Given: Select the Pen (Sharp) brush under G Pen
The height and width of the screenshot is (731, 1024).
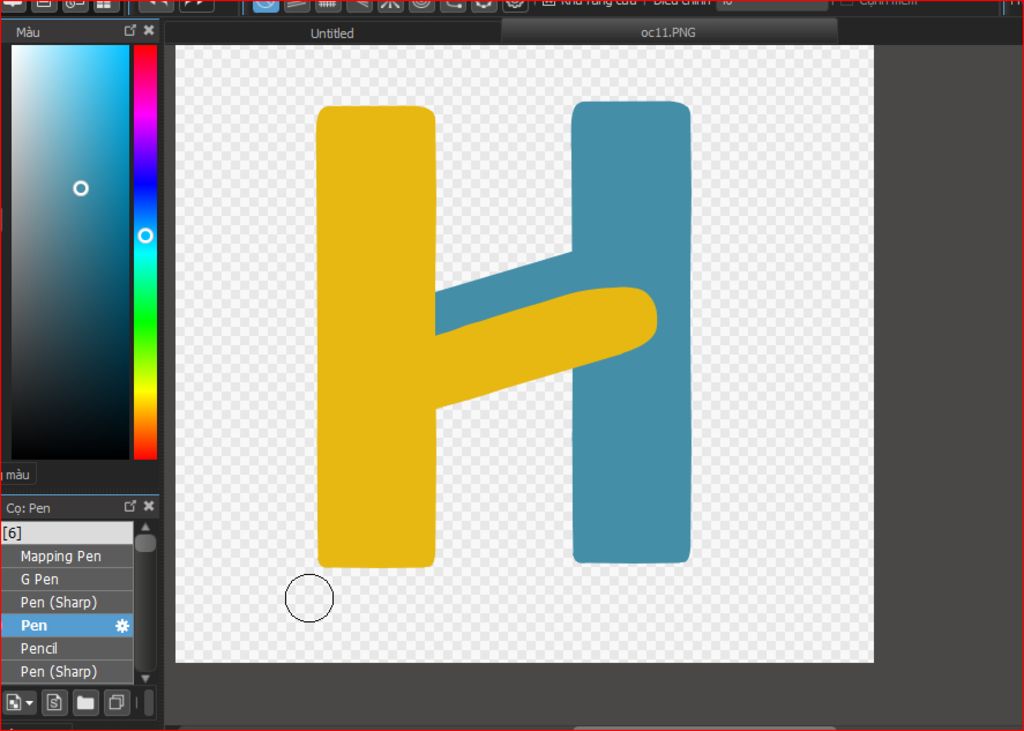Looking at the screenshot, I should point(67,602).
